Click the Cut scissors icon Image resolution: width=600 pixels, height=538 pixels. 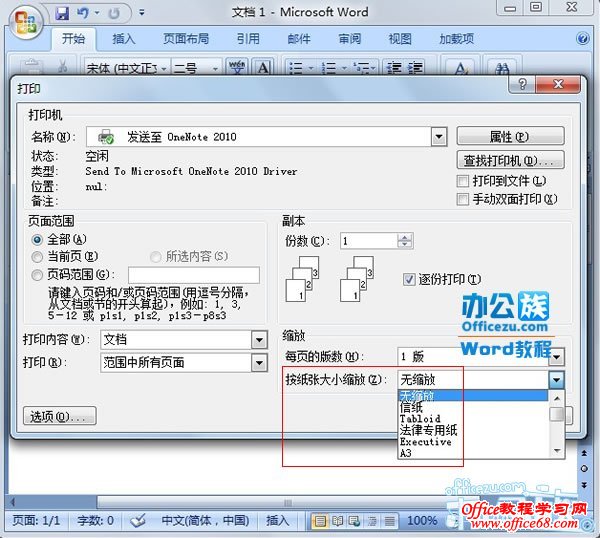[x=62, y=66]
